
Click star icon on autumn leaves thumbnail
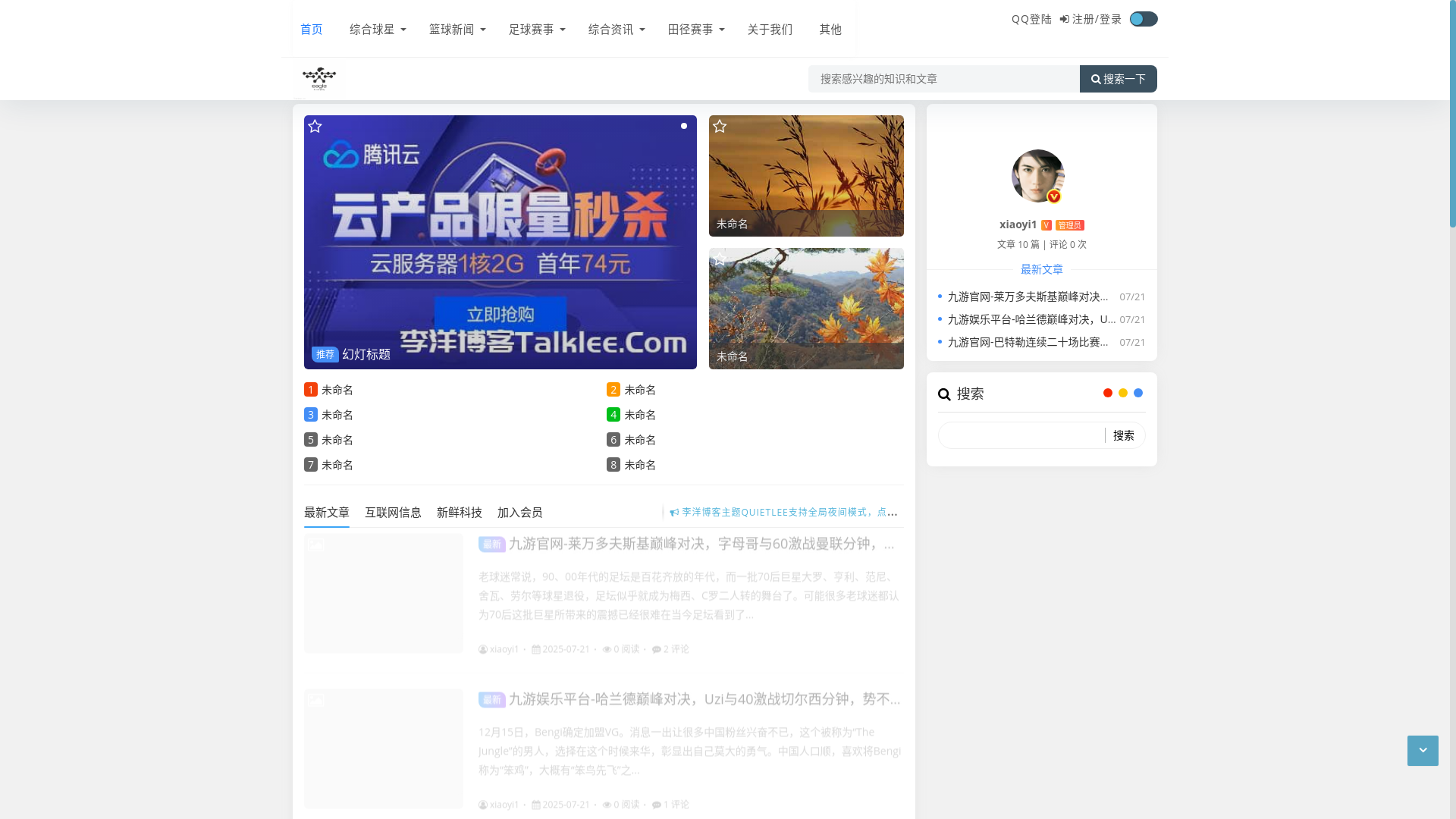(720, 259)
